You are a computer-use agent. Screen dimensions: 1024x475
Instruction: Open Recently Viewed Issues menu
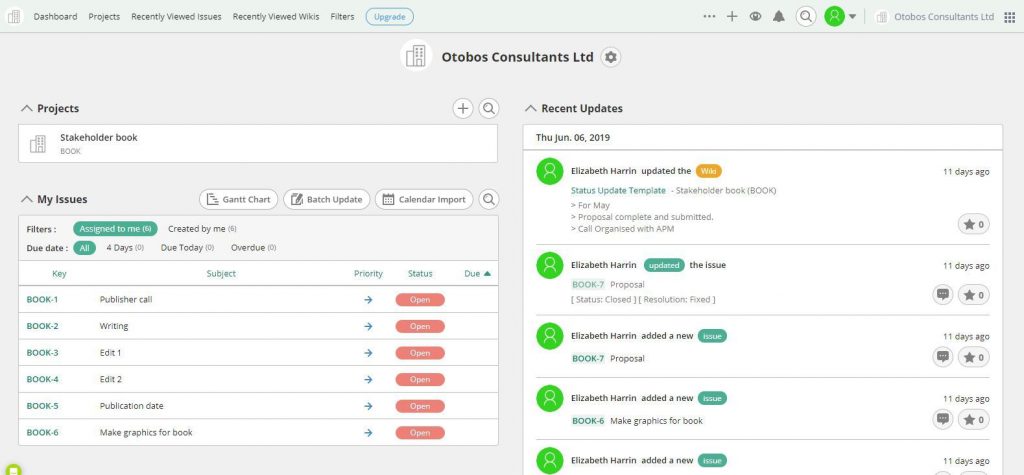click(x=176, y=16)
